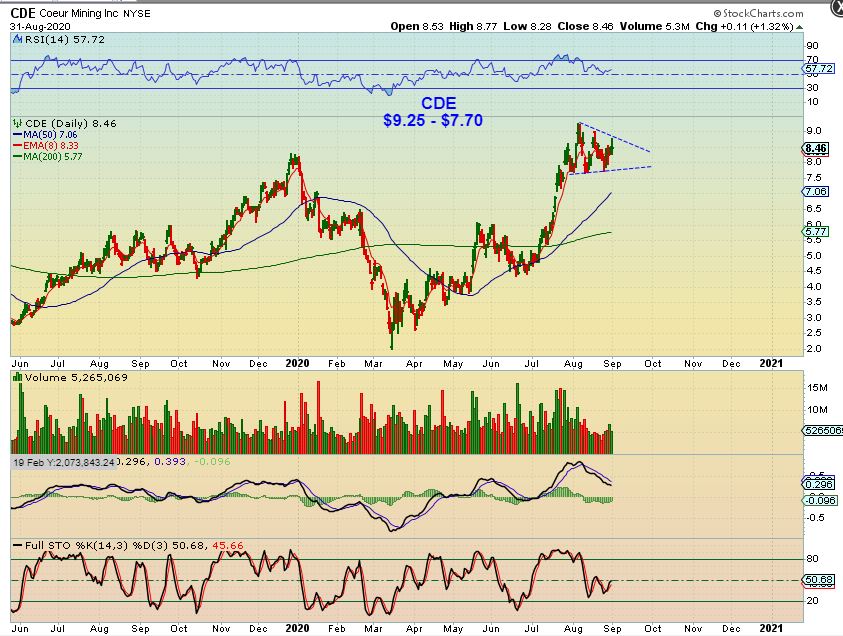
Task: Click Apr on the price chart date axis
Action: click(x=414, y=364)
